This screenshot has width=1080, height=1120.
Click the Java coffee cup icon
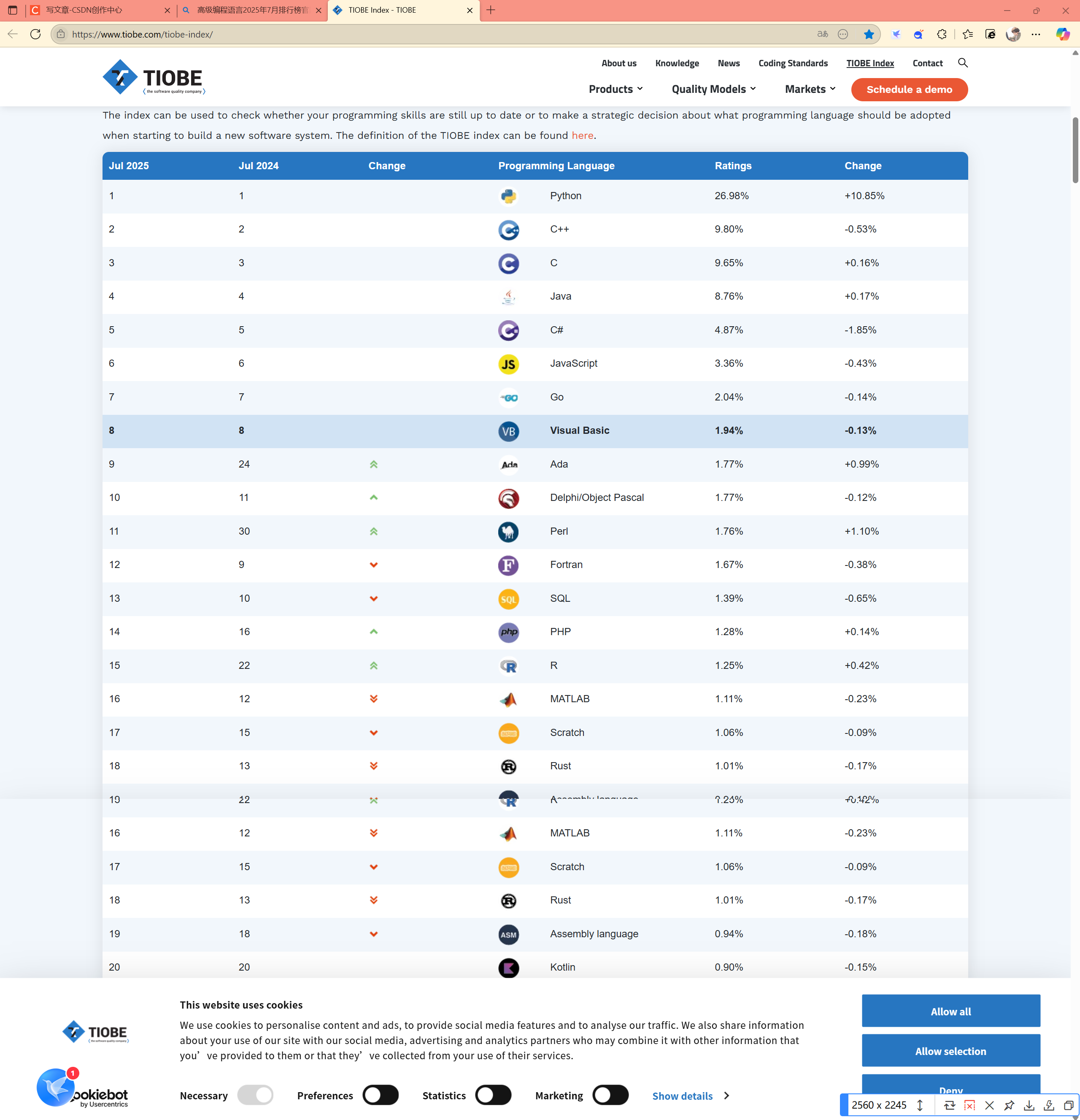[x=508, y=297]
